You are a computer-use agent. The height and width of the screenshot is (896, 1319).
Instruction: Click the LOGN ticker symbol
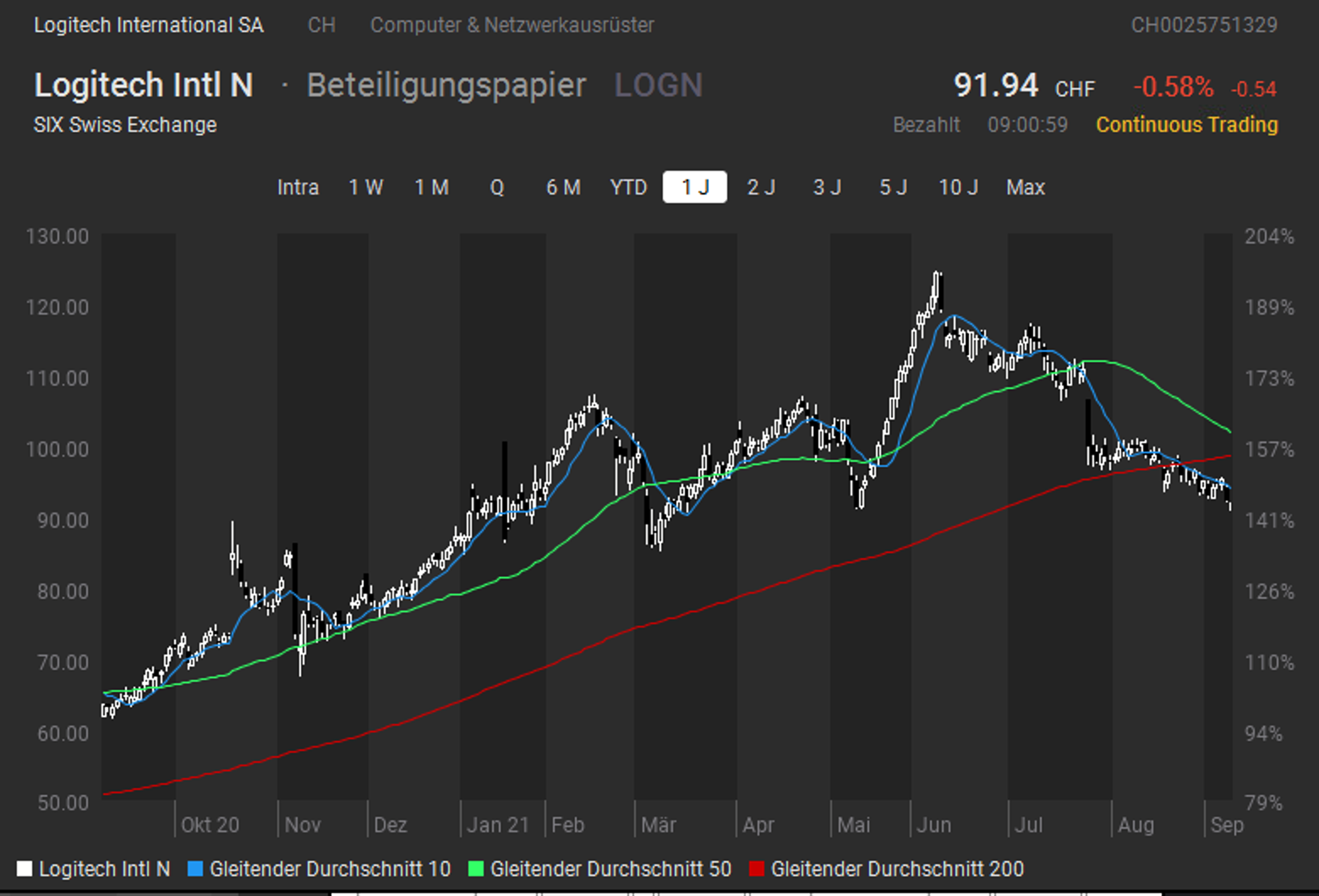click(659, 85)
